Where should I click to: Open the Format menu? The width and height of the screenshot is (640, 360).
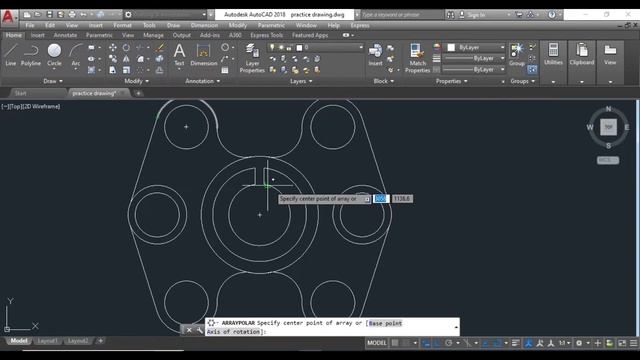point(122,25)
